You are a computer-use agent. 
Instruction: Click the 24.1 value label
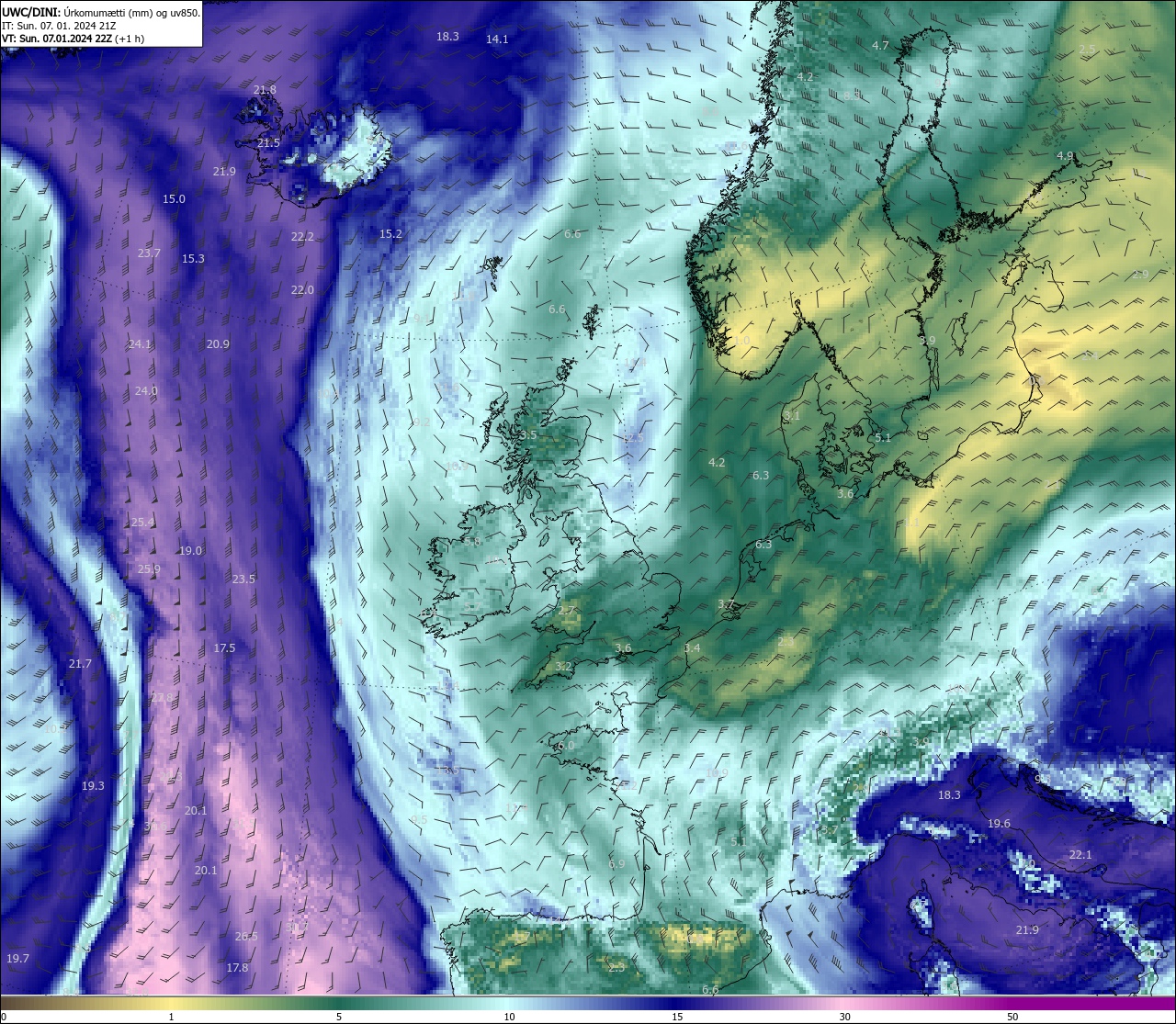click(140, 344)
